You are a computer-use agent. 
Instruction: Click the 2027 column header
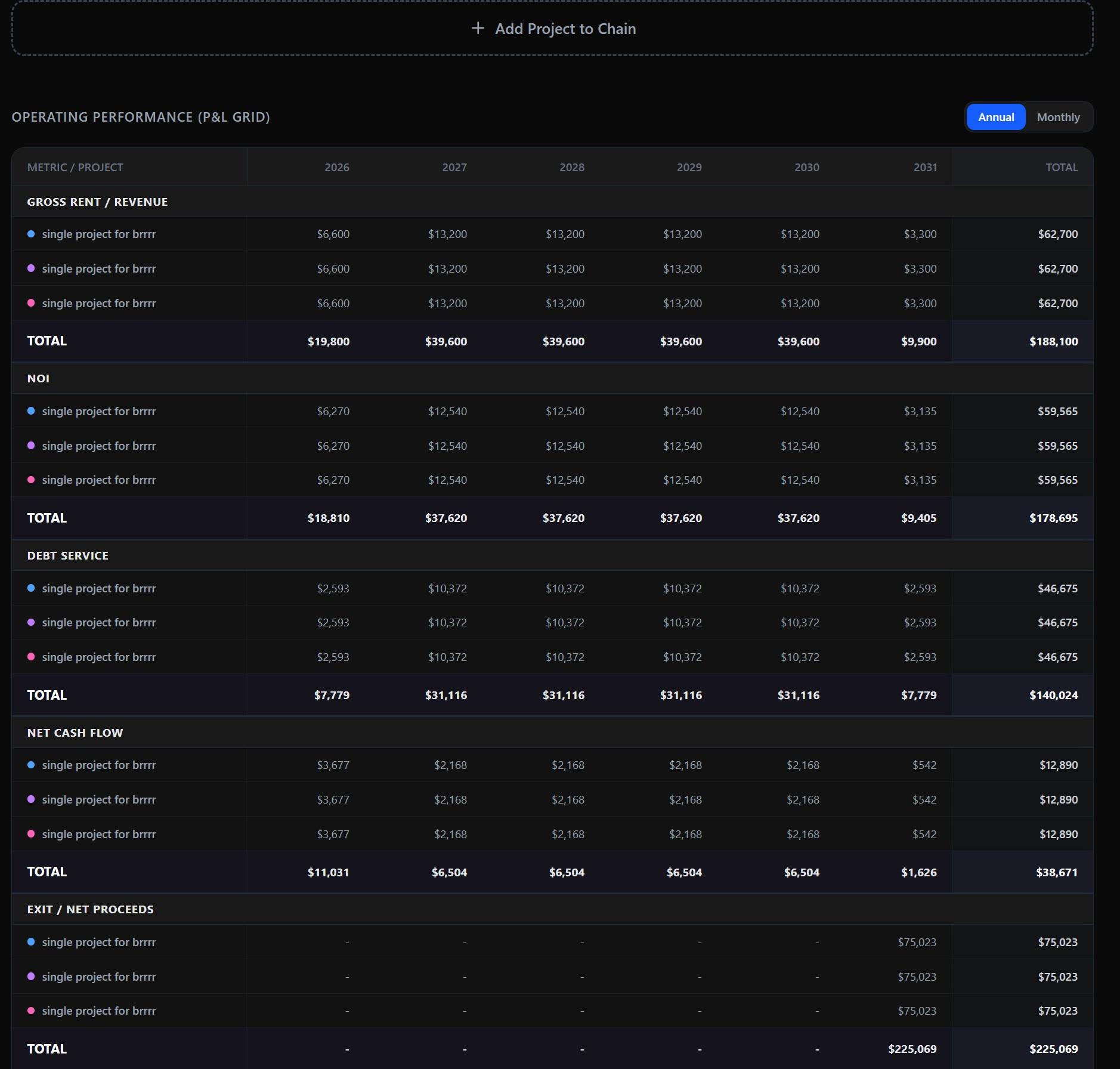coord(454,168)
